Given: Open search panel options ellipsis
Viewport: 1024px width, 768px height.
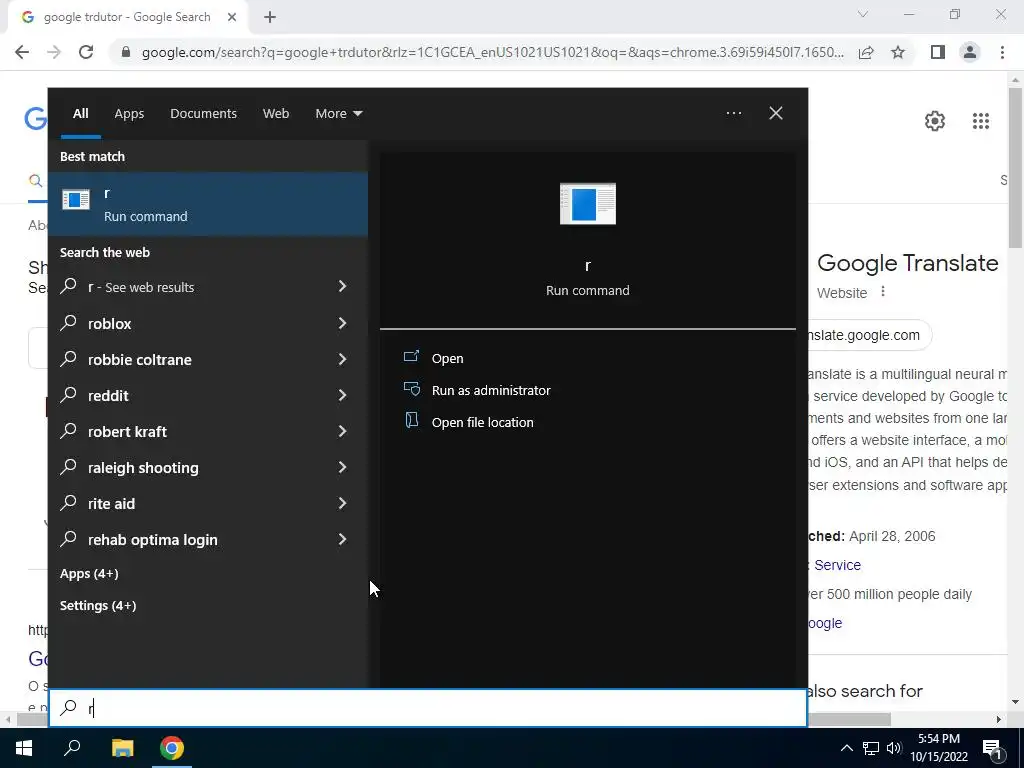Looking at the screenshot, I should [733, 113].
